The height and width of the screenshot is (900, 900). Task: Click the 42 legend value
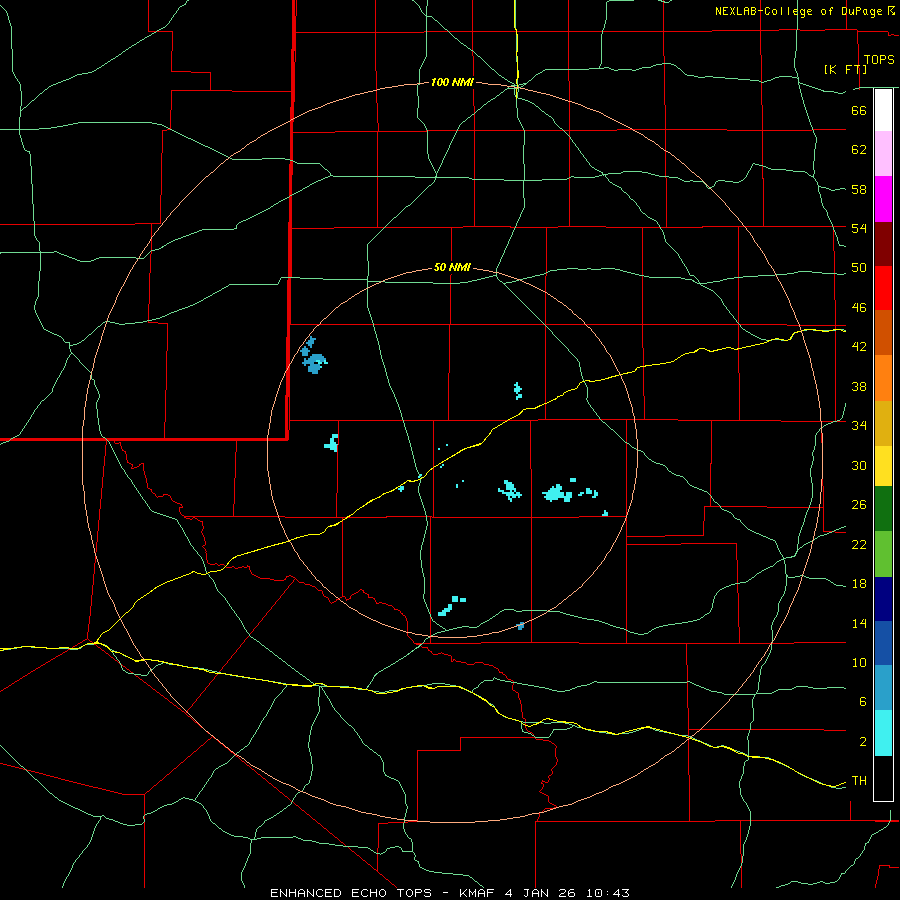859,347
